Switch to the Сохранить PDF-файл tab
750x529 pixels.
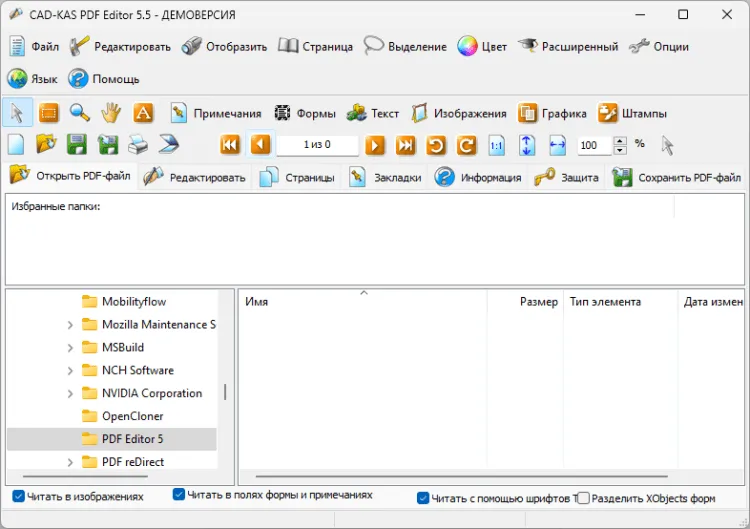click(x=676, y=177)
